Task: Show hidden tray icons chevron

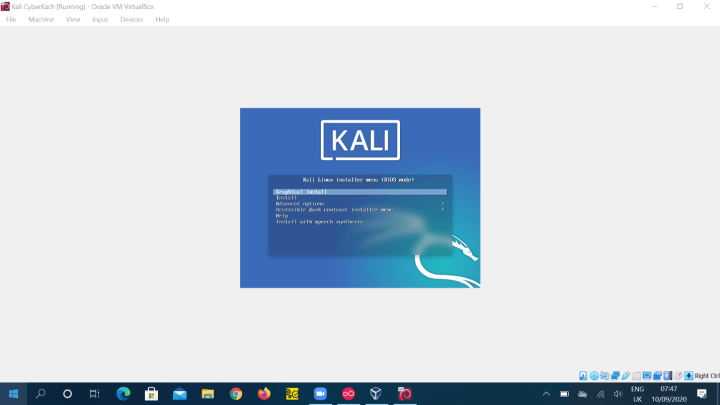Action: click(546, 394)
